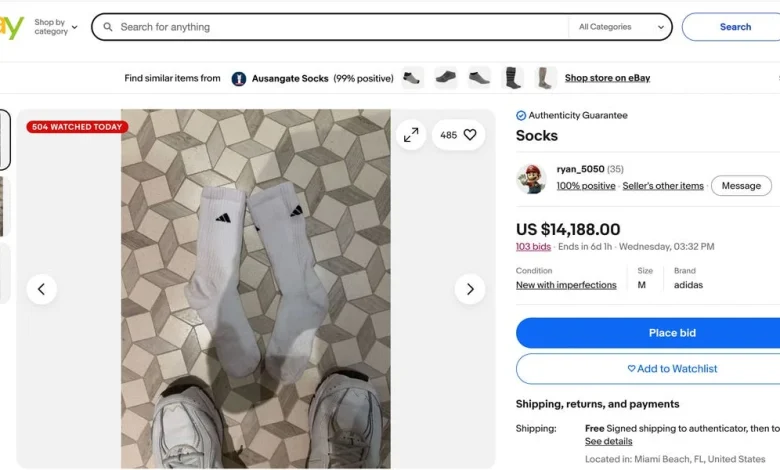The width and height of the screenshot is (780, 470).
Task: Go to previous image arrow
Action: coord(41,289)
